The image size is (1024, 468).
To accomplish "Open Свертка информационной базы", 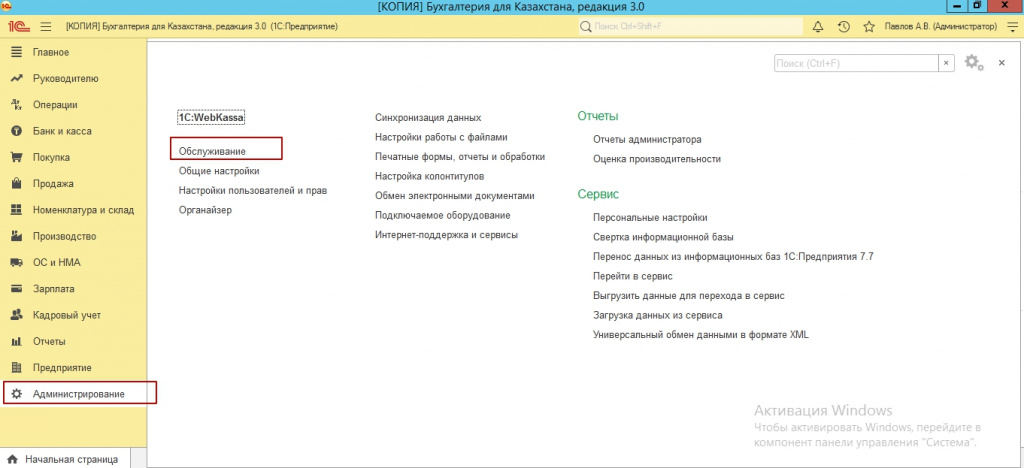I will [663, 237].
